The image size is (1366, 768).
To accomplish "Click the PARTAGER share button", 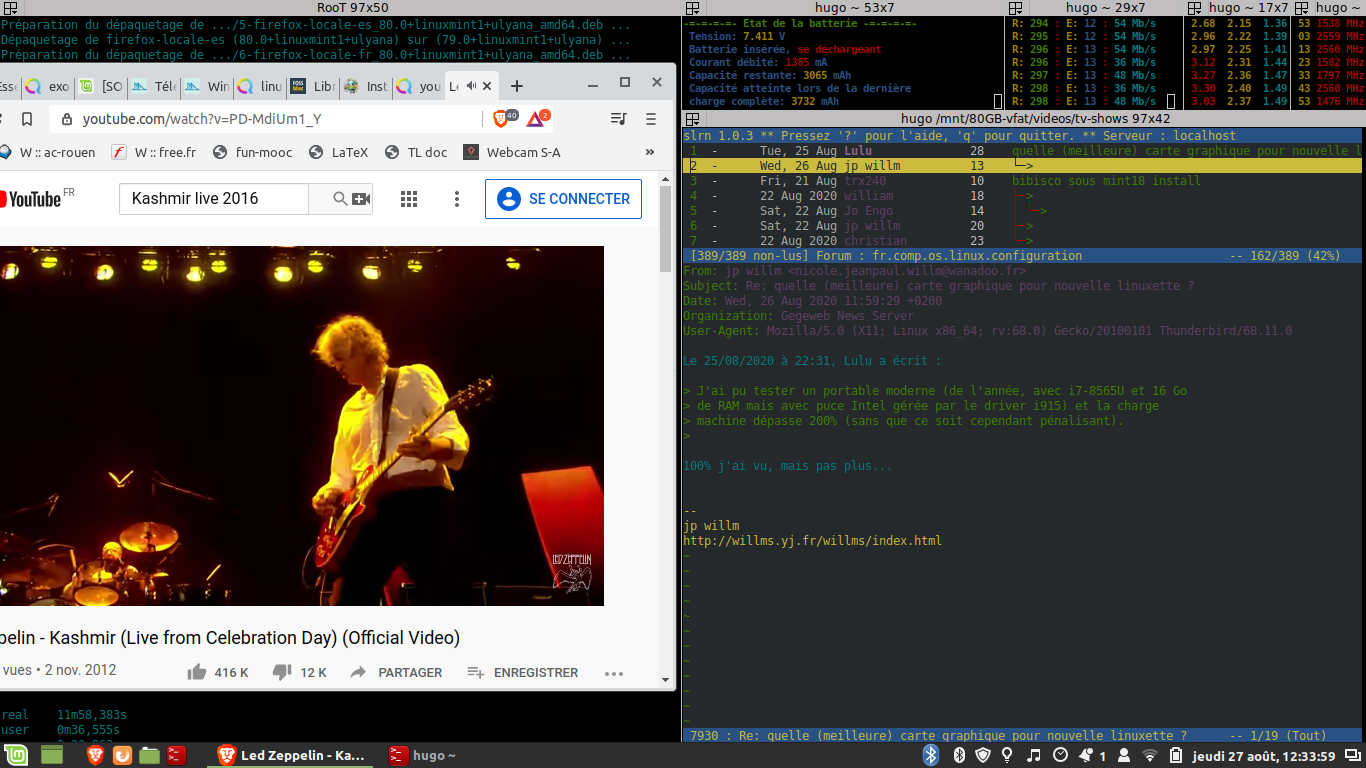I will click(396, 673).
